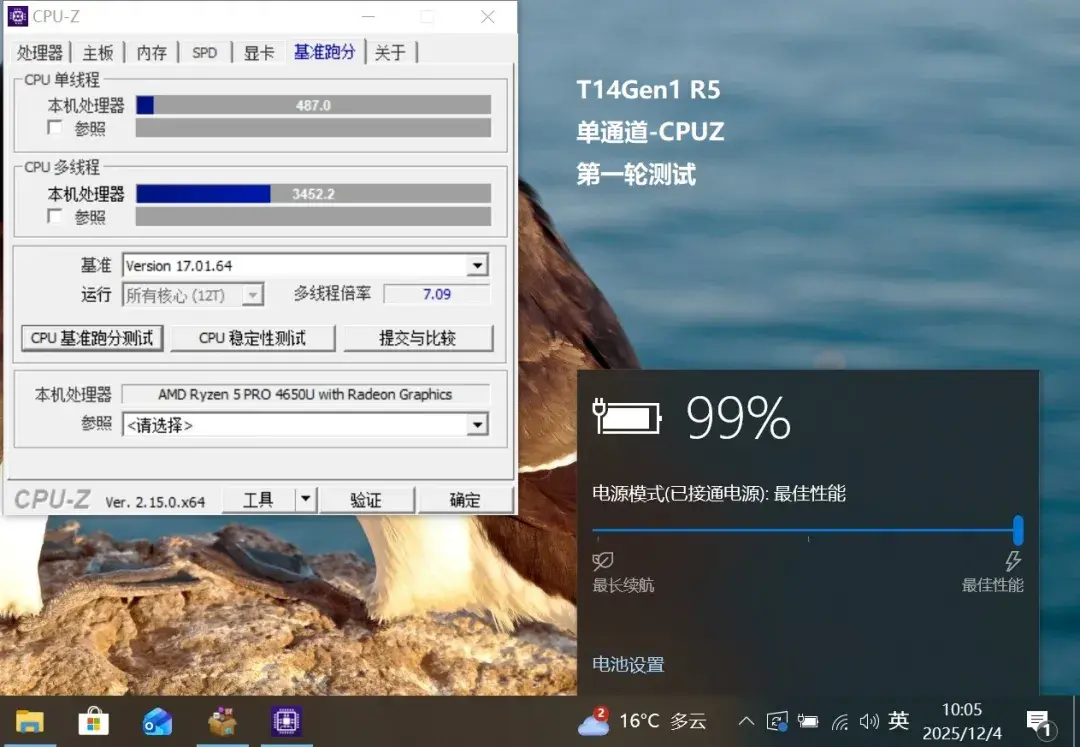Screen dimensions: 1080x747
Task: Click the tray icon beside the battery
Action: coord(777,722)
